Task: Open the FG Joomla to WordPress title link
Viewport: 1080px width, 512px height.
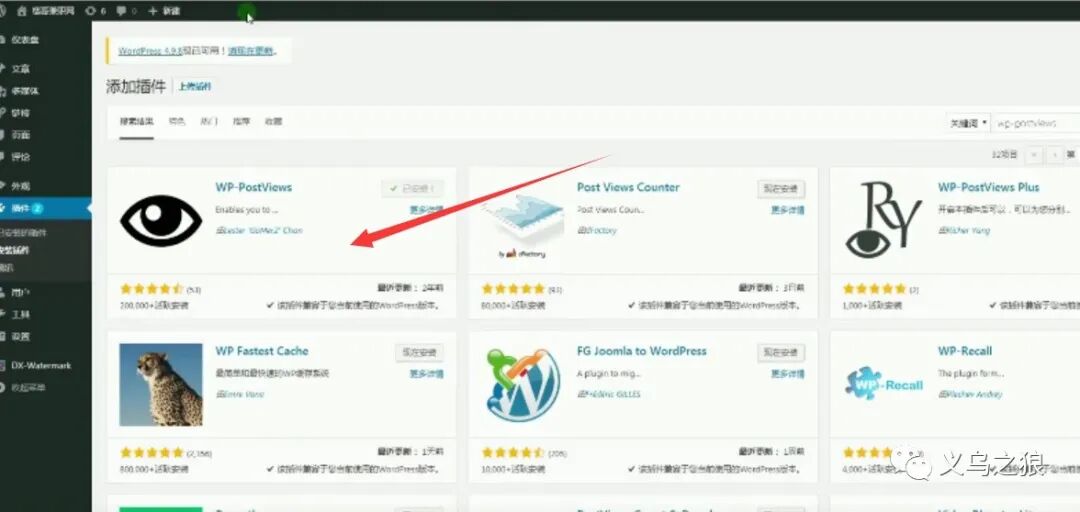Action: [641, 351]
